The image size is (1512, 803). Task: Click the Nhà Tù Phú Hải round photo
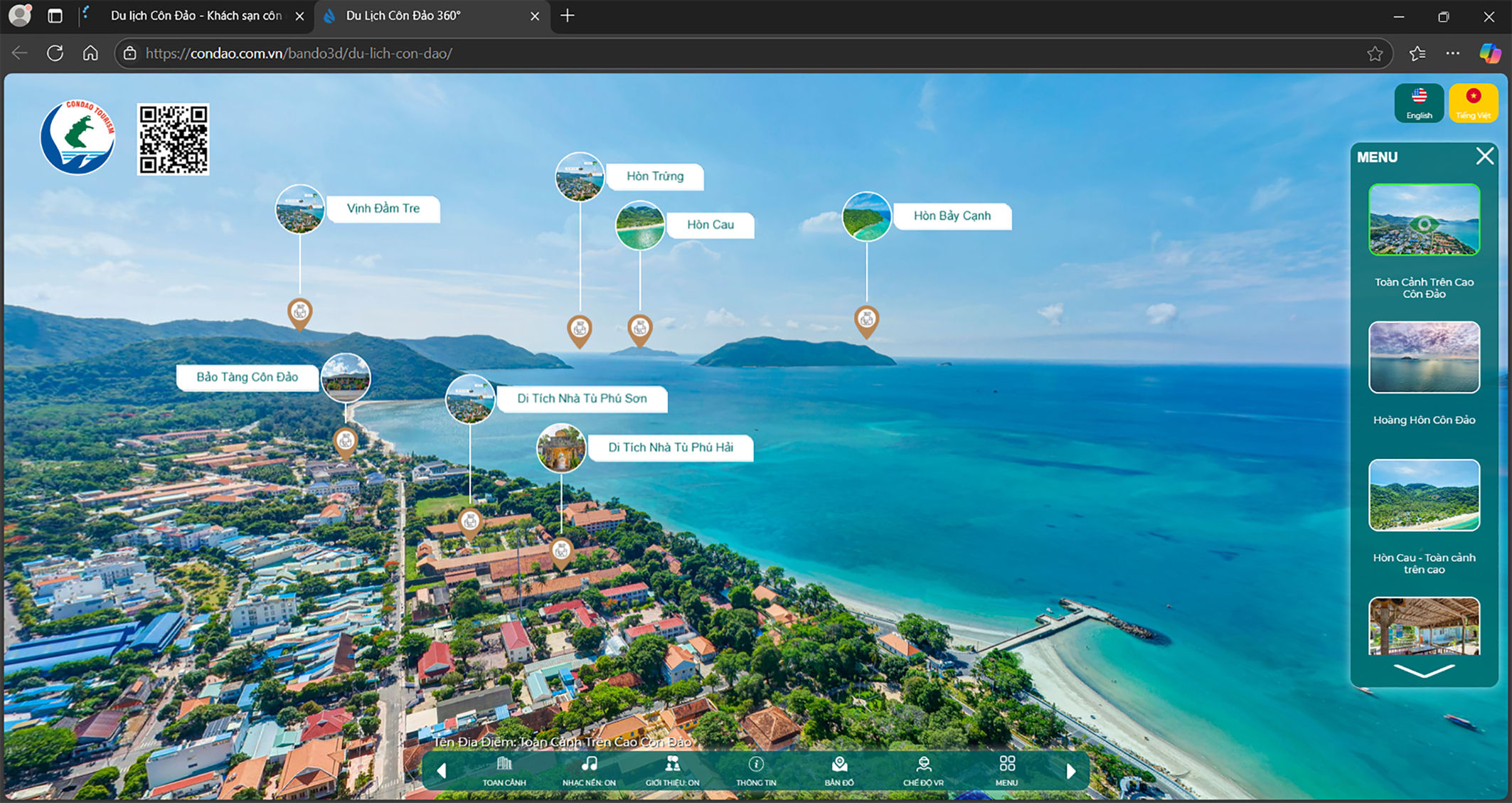tap(561, 448)
